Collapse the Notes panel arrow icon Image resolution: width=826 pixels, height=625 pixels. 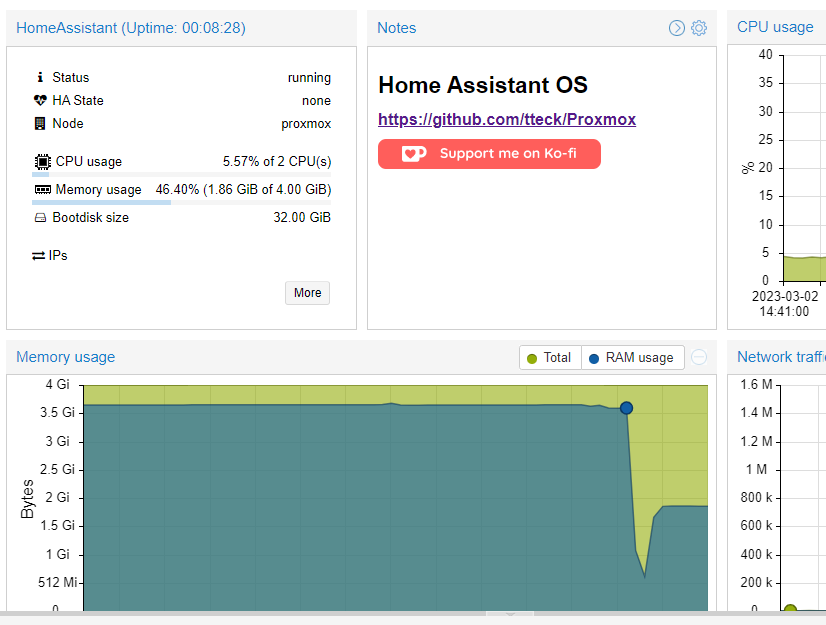click(677, 28)
